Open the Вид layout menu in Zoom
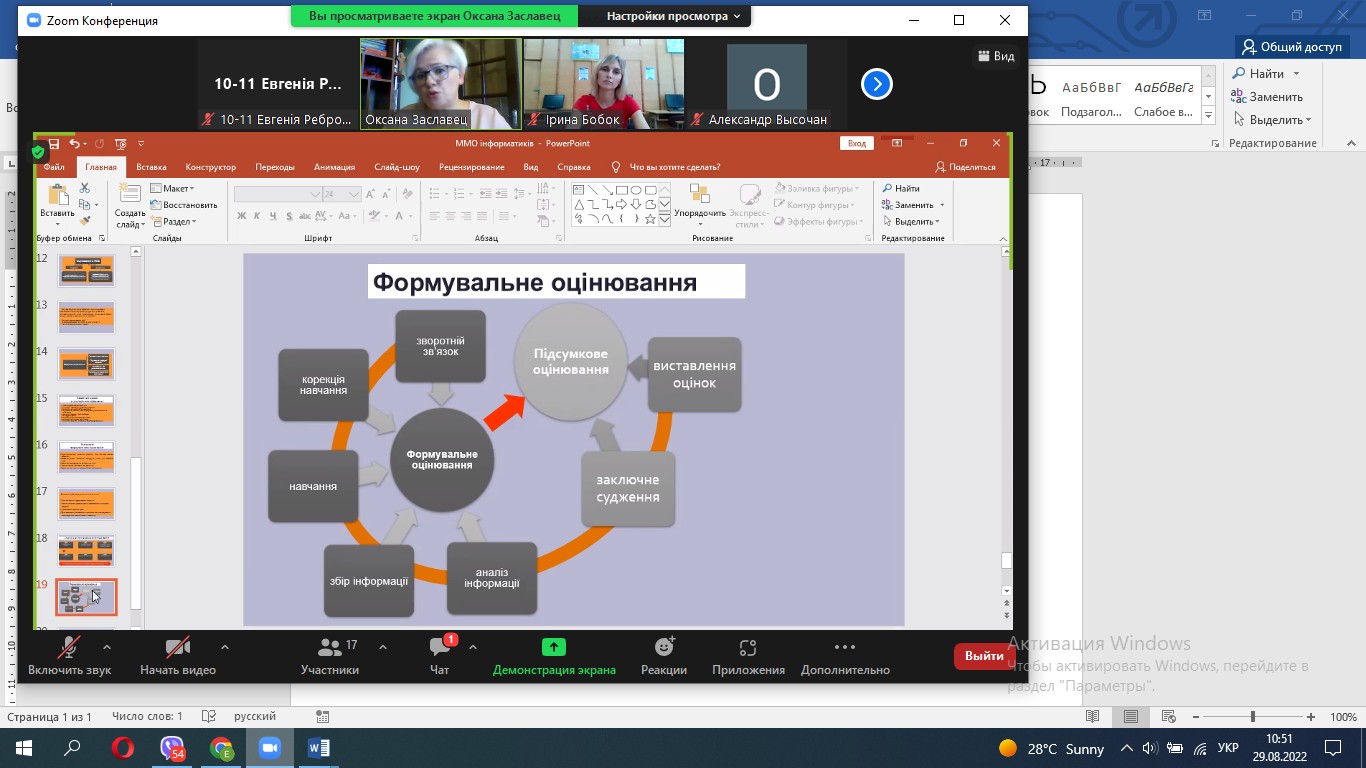This screenshot has width=1366, height=768. [994, 56]
